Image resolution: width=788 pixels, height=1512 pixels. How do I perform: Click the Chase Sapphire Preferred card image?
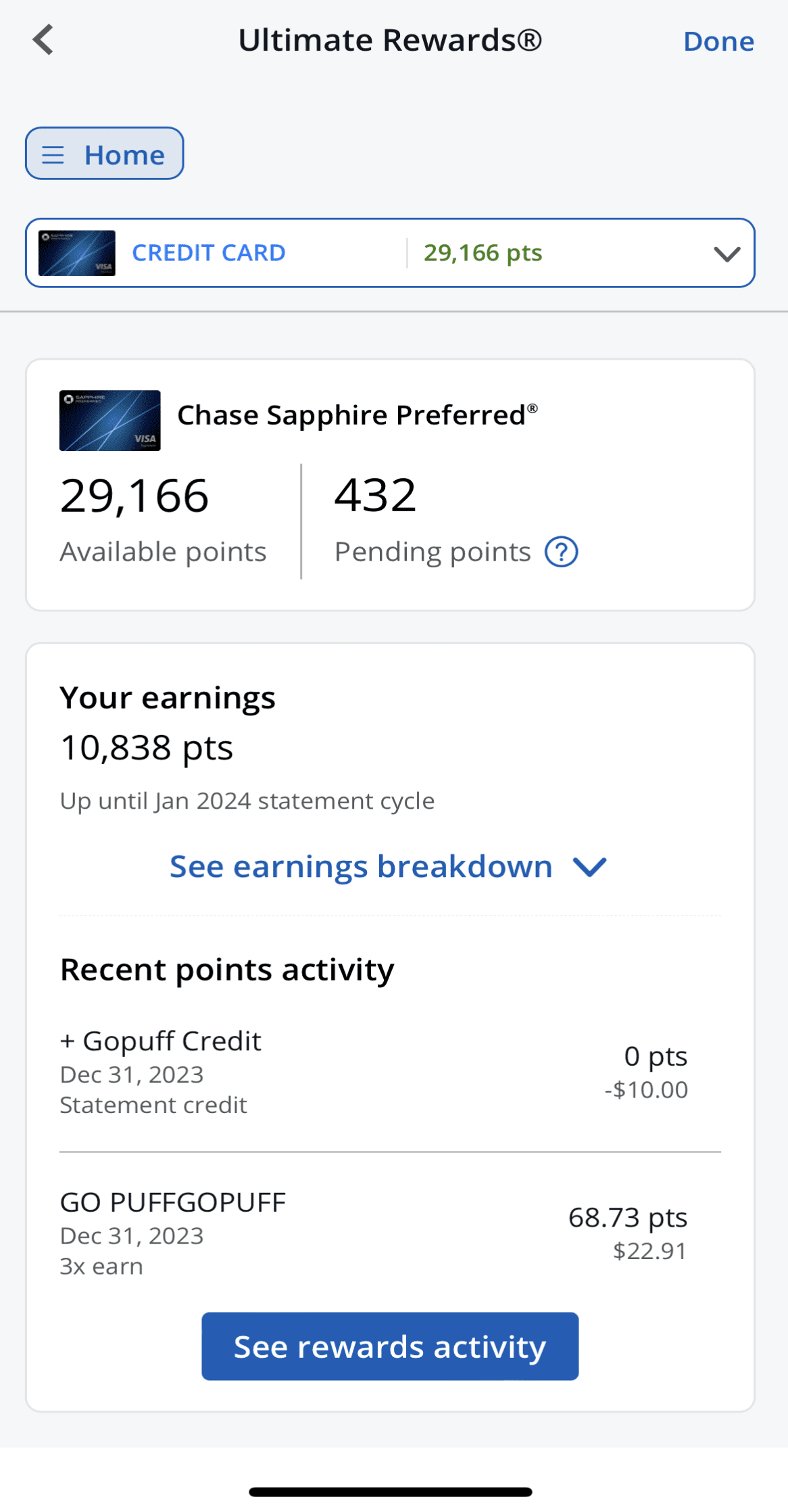click(109, 421)
